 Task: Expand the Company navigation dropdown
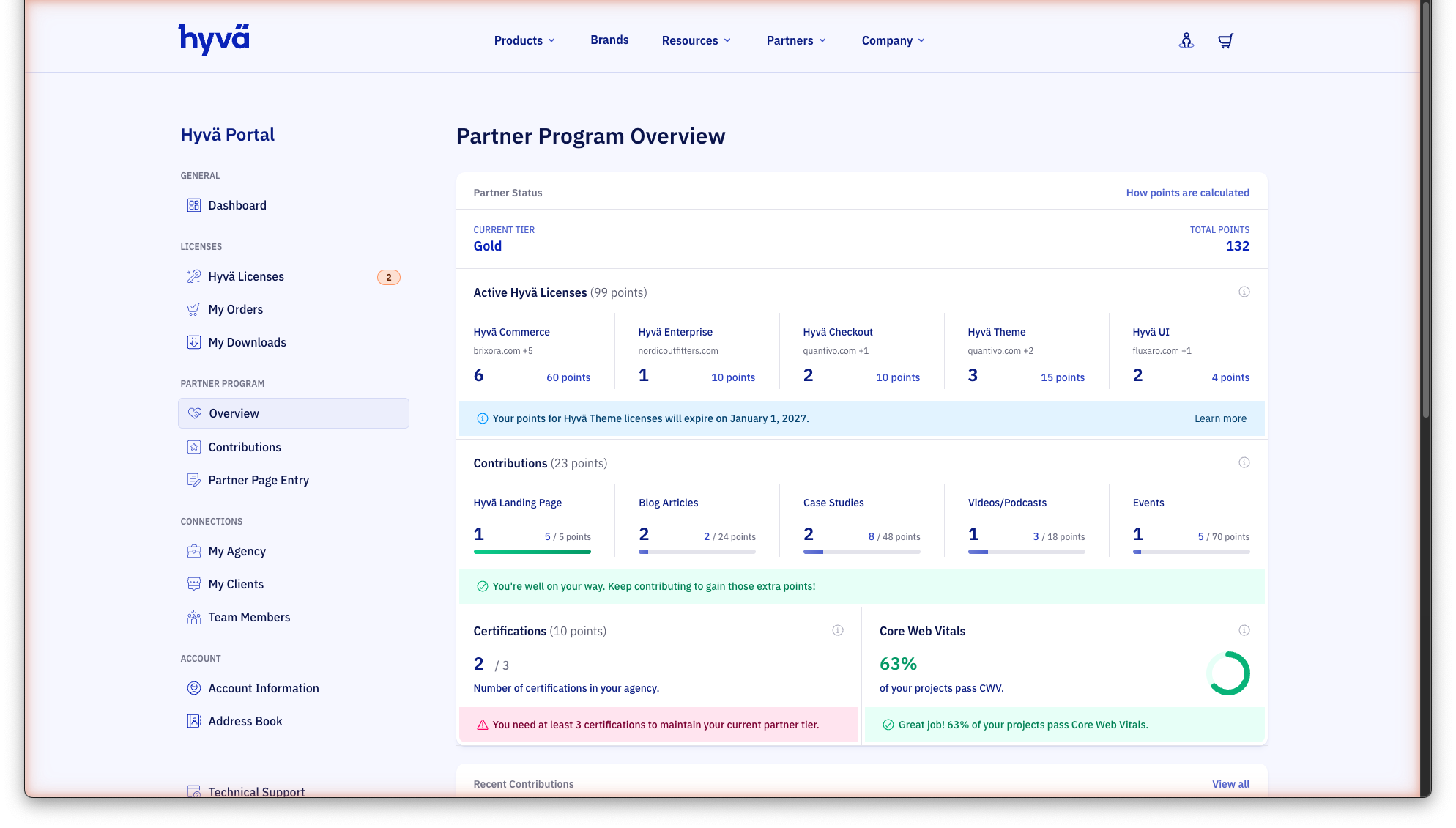892,40
